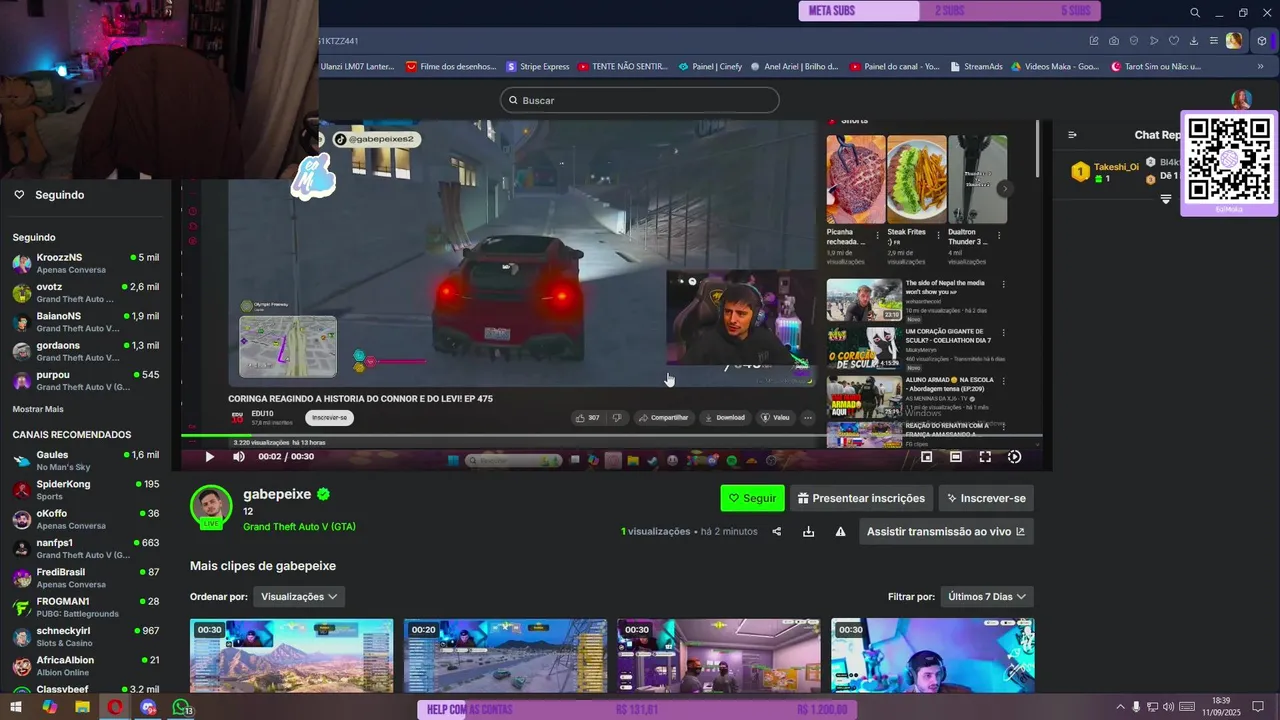Open the 00:20 clip thumbnail
This screenshot has height=720, width=1280.
click(505, 655)
